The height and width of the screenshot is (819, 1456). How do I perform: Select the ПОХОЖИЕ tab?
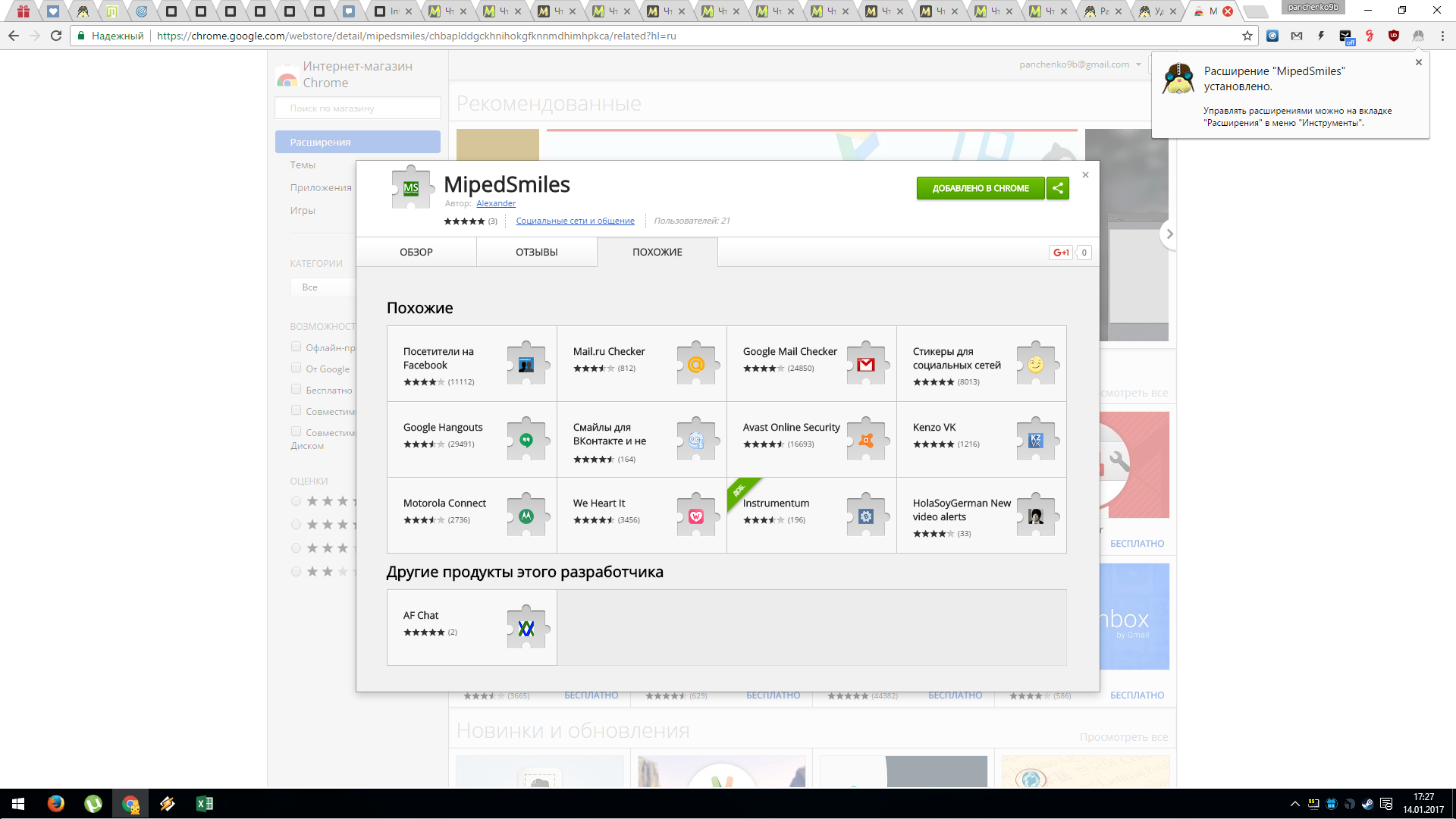pyautogui.click(x=657, y=252)
